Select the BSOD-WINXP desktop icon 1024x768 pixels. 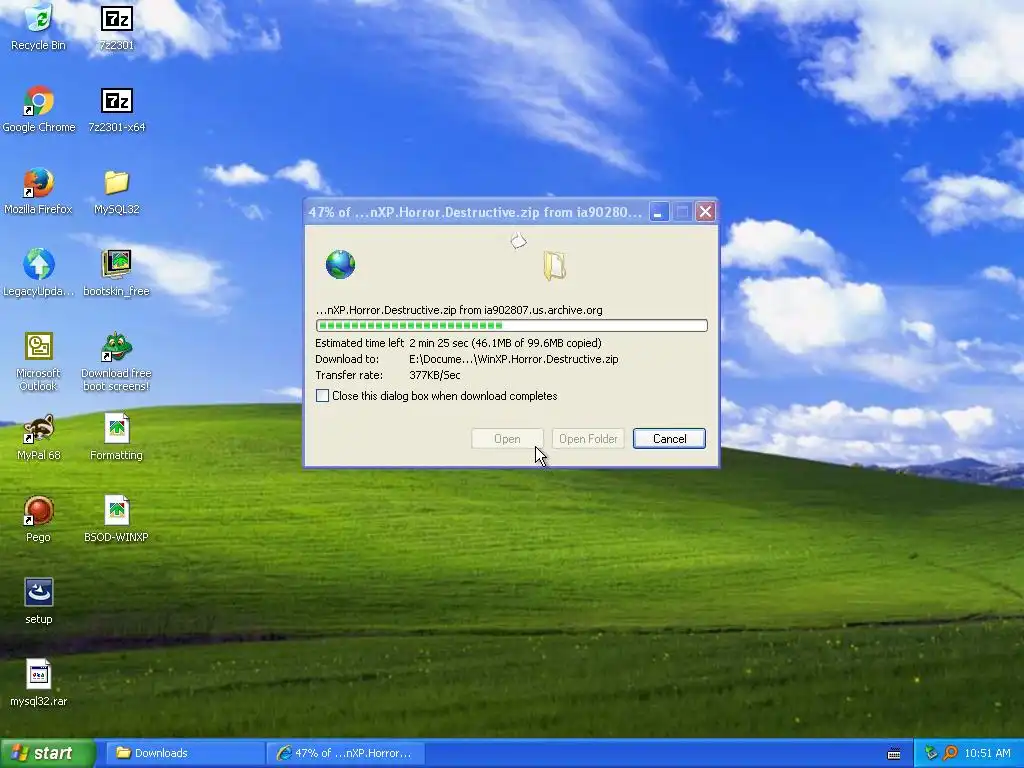click(x=116, y=519)
